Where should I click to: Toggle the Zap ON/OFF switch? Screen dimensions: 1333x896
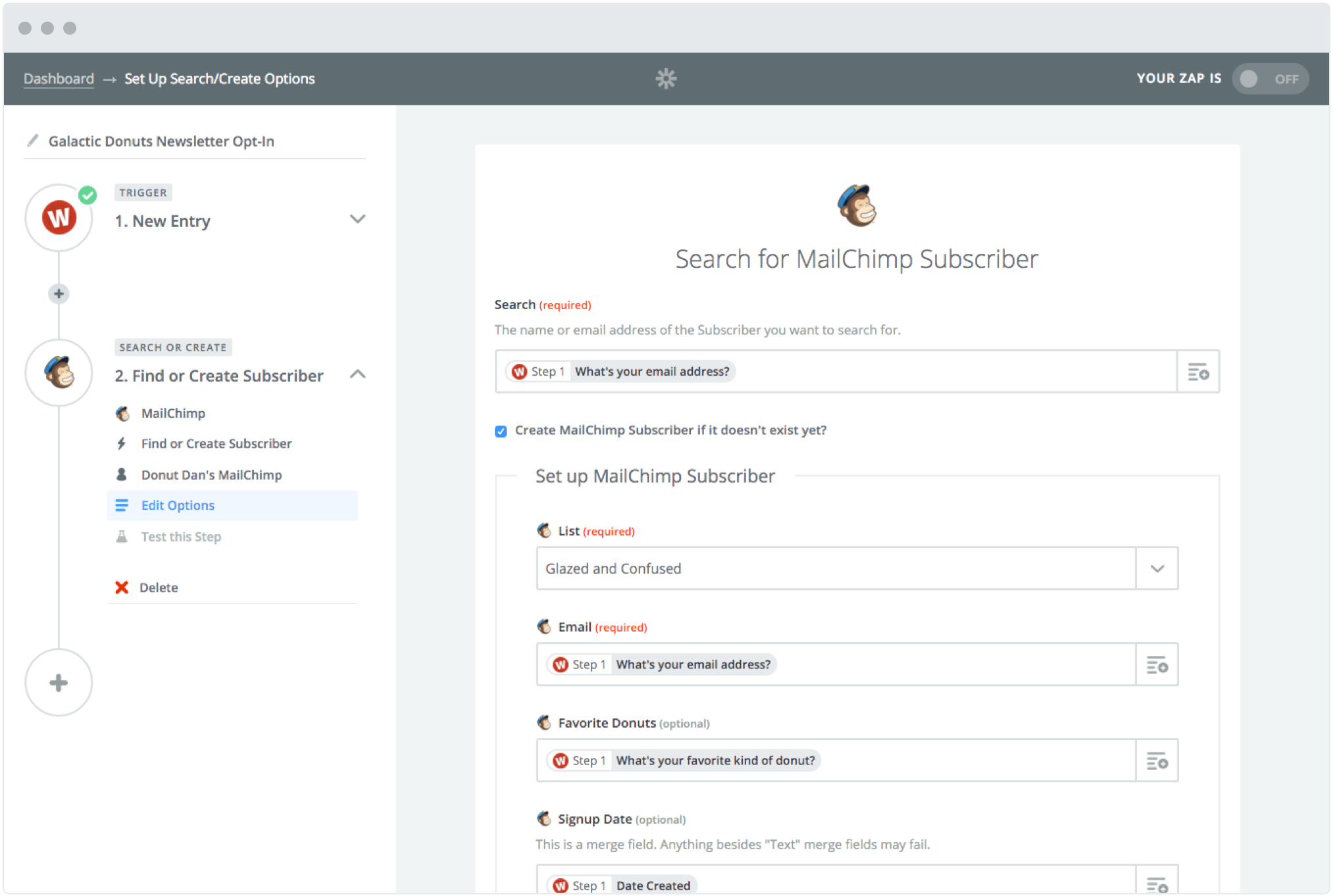pos(1270,78)
